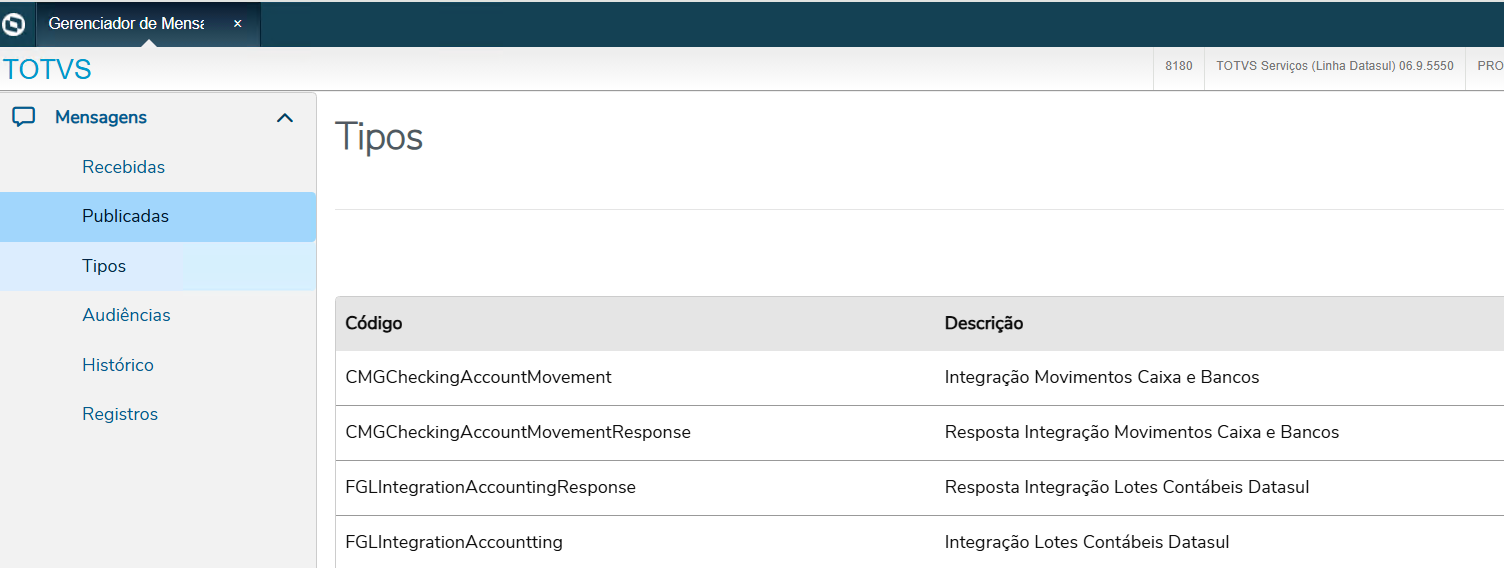Click the TOTVS logo icon in top bar
Viewport: 1504px width, 568px height.
tap(14, 24)
